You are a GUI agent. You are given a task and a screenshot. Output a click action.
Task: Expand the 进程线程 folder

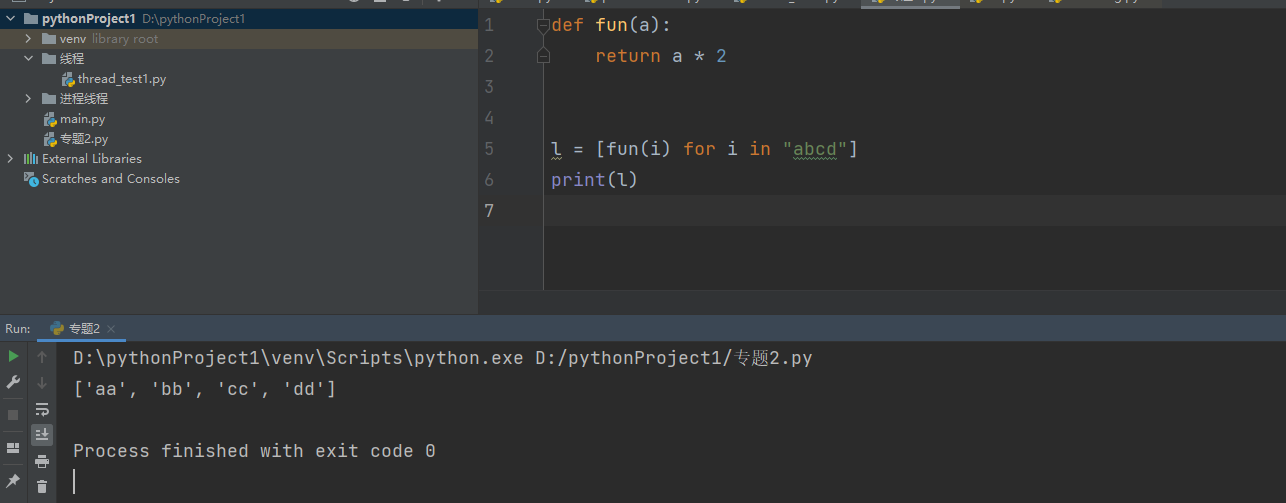coord(29,99)
